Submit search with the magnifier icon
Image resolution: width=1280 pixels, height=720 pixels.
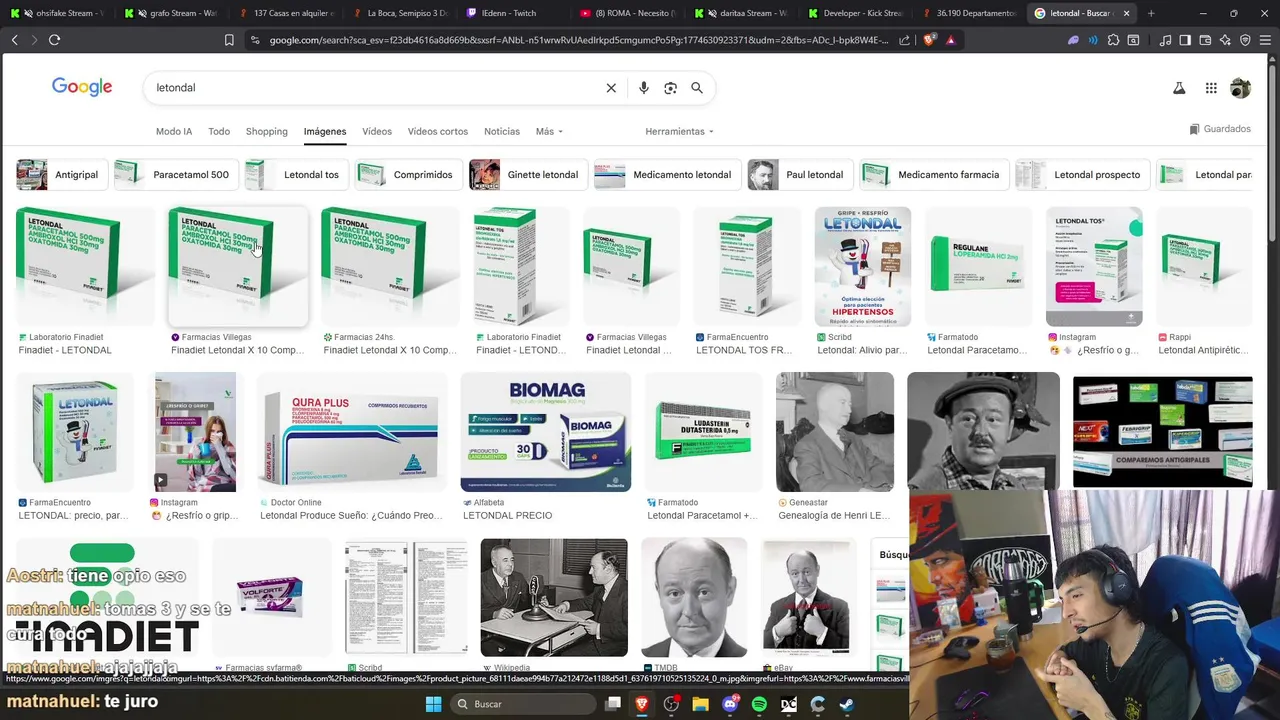click(697, 88)
